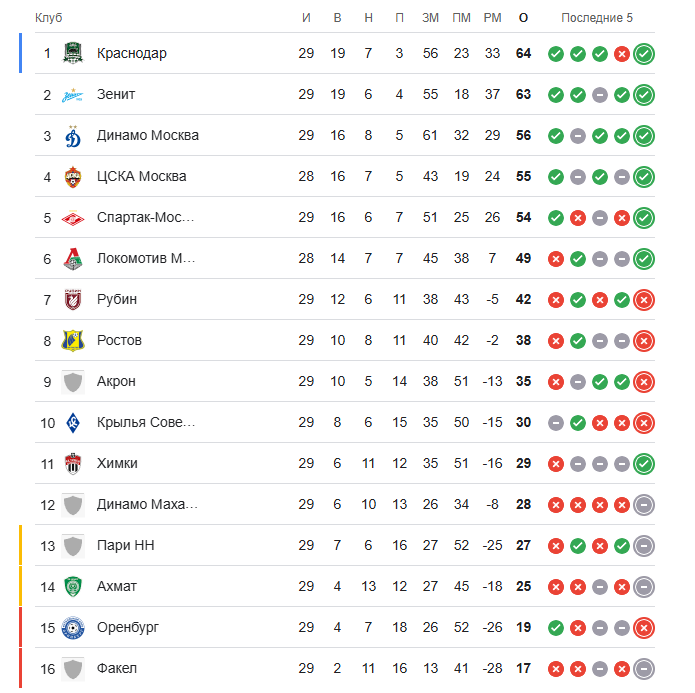Image resolution: width=695 pixels, height=693 pixels.
Task: Select Krasnodar's latest match win indicator
Action: click(x=644, y=54)
